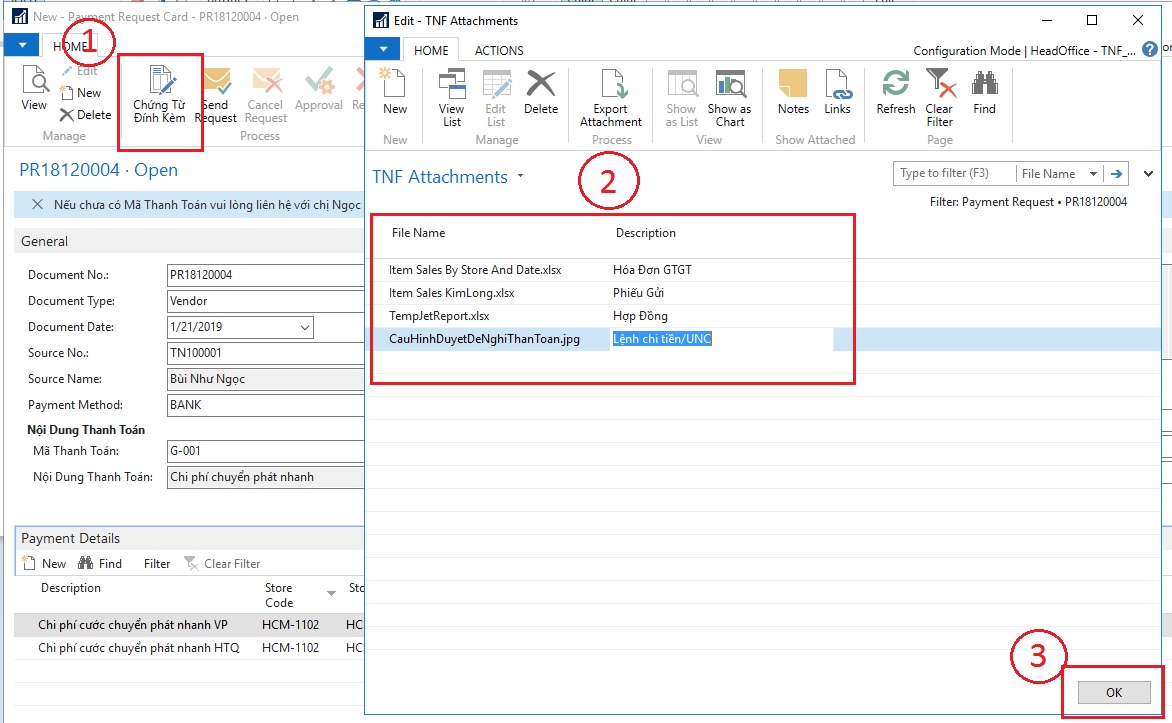The image size is (1172, 723).
Task: Delete the selected attachment via ribbon Delete
Action: (x=540, y=91)
